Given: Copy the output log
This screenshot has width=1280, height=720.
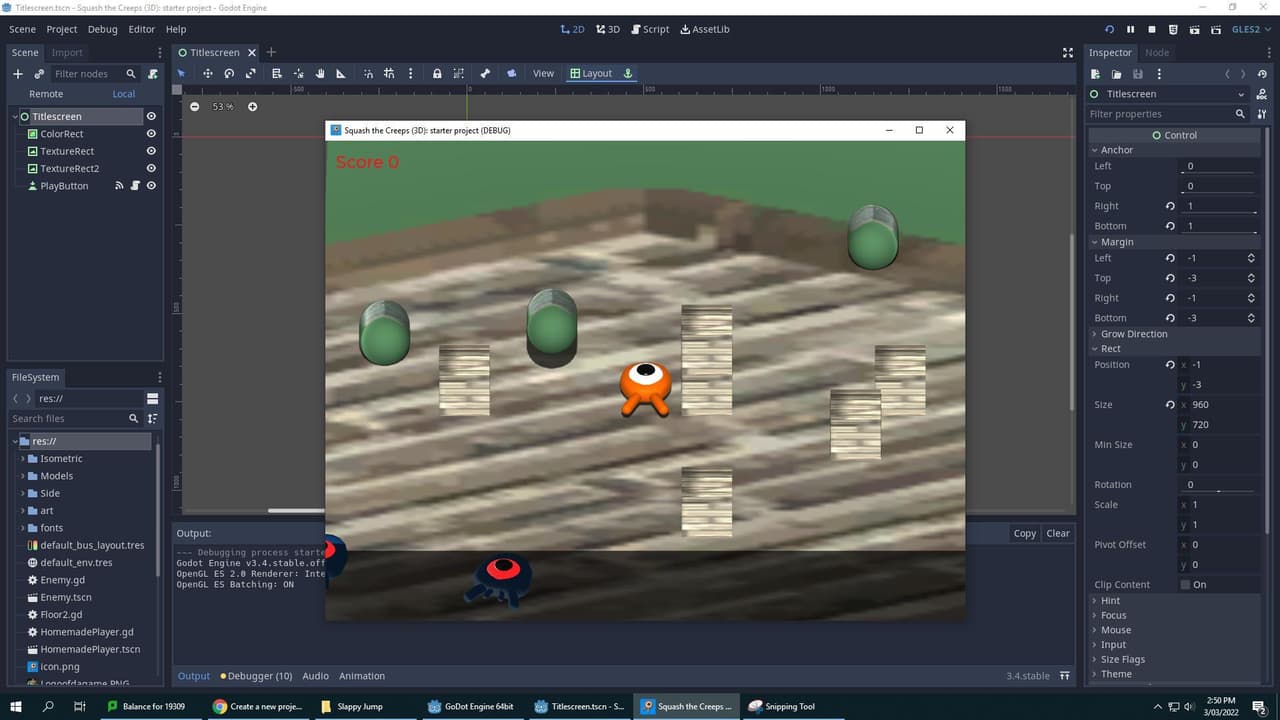Looking at the screenshot, I should point(1025,533).
